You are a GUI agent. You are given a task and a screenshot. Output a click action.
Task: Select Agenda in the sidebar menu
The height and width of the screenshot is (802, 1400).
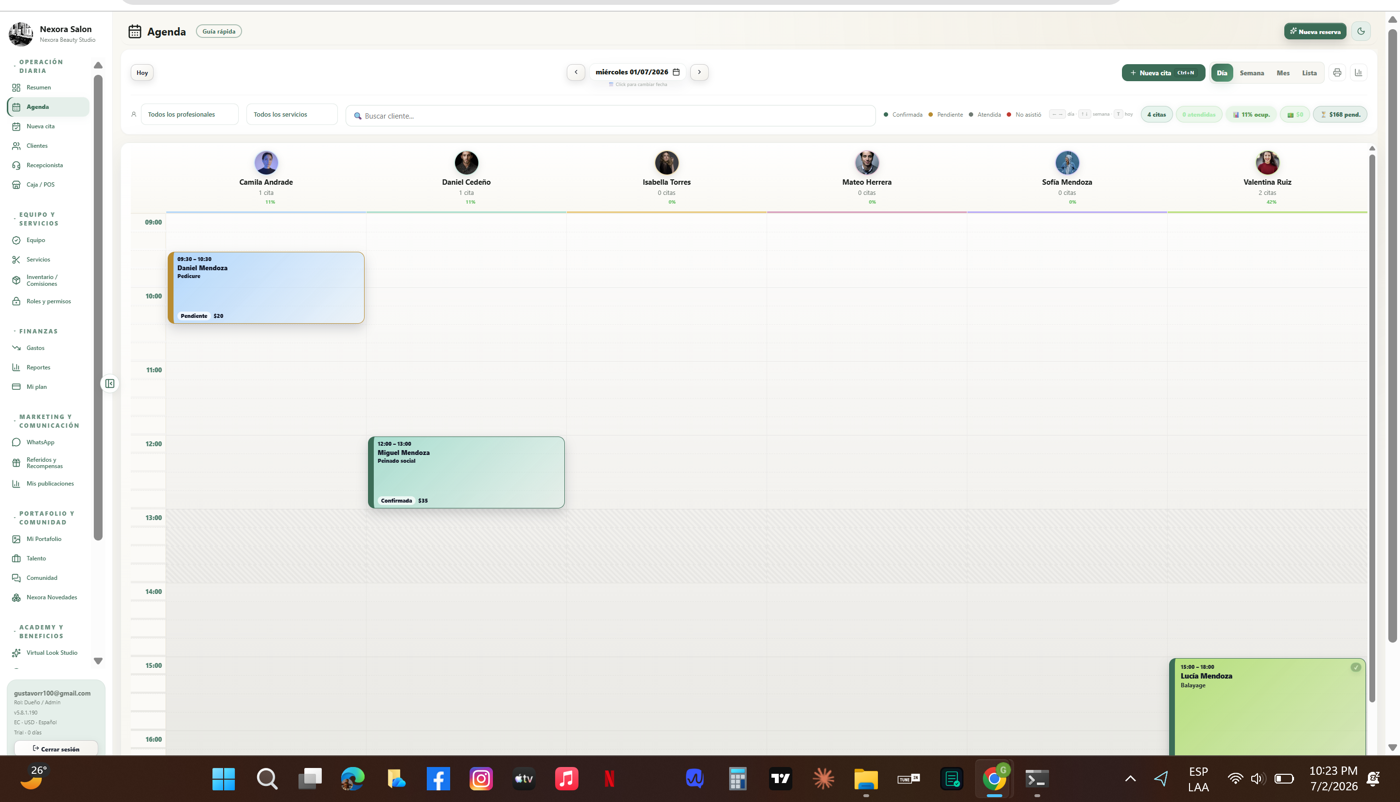click(49, 107)
